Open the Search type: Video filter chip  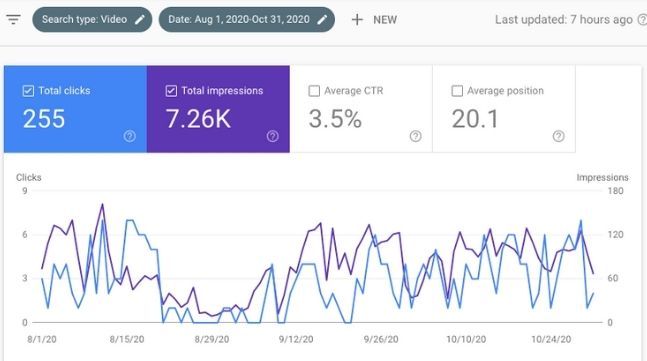pos(92,19)
